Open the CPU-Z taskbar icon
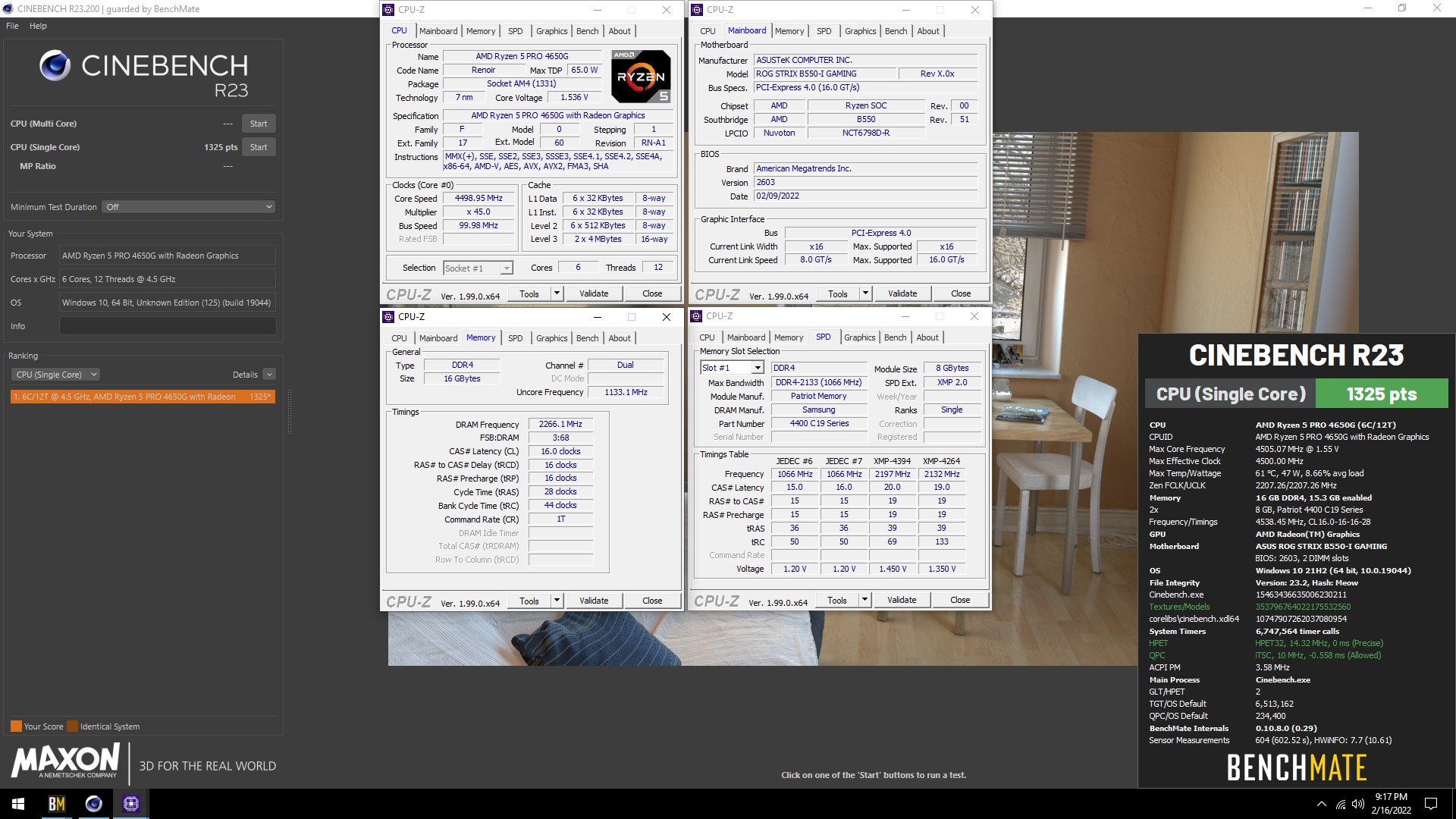Screen dimensions: 1456x819 [x=131, y=804]
